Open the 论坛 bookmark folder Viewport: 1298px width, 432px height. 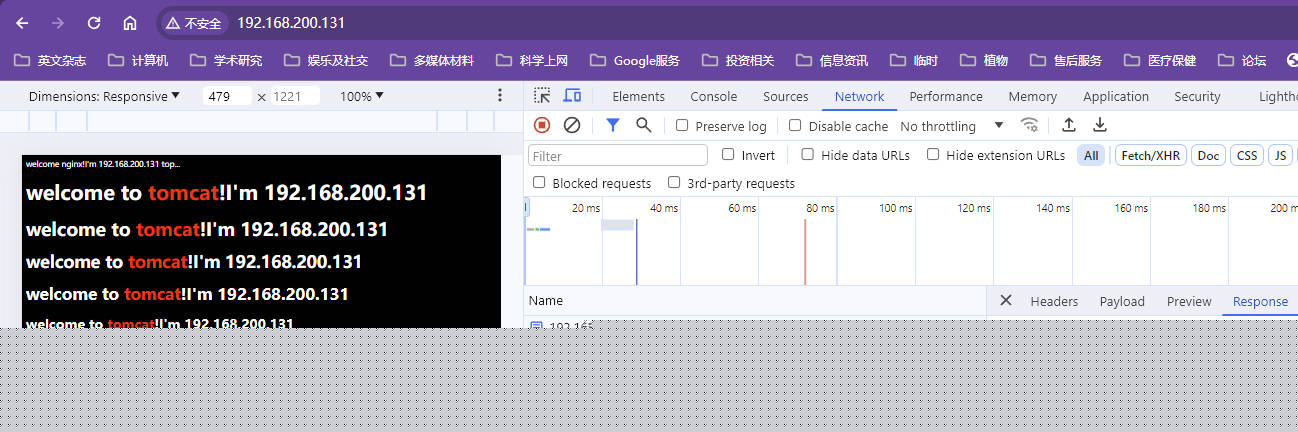pos(1242,61)
